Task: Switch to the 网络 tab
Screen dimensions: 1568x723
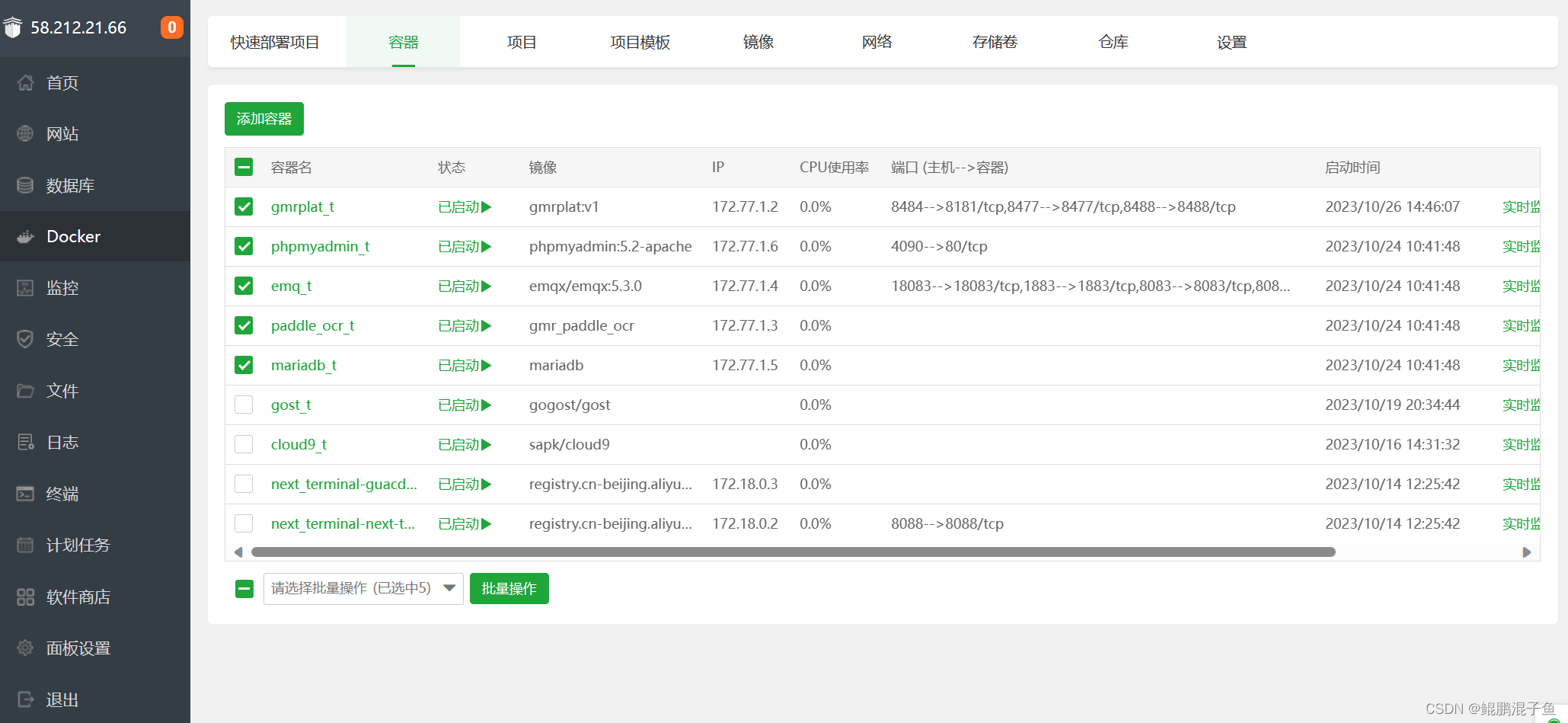Action: (x=877, y=42)
